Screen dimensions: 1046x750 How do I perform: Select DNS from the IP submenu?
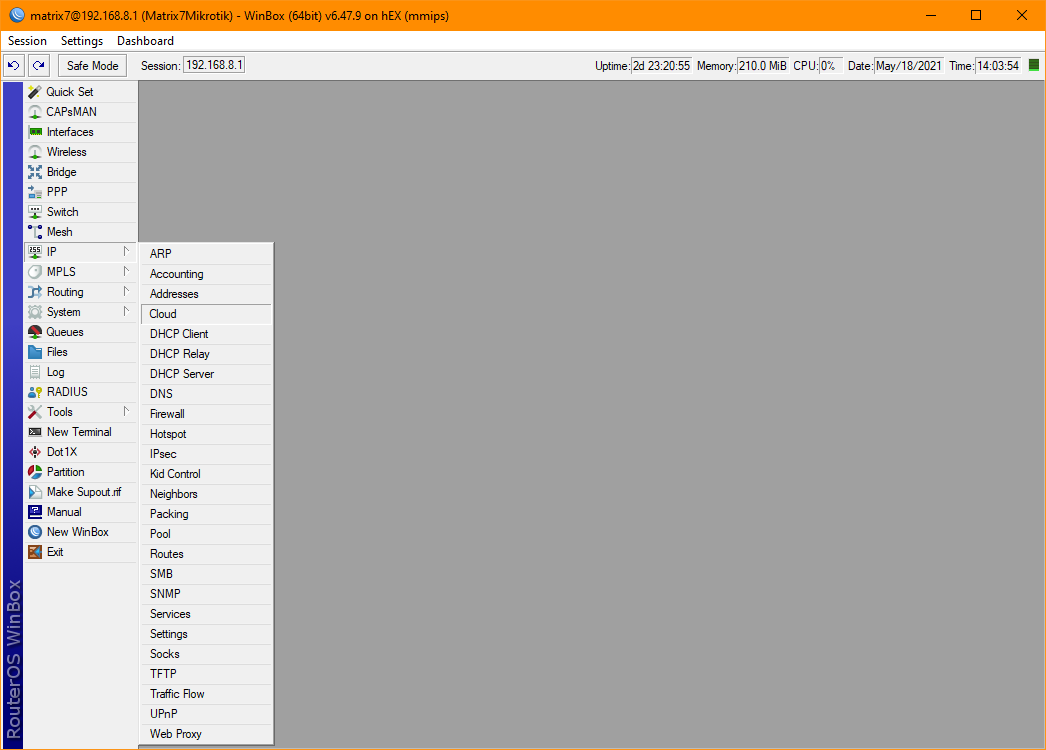pos(206,394)
